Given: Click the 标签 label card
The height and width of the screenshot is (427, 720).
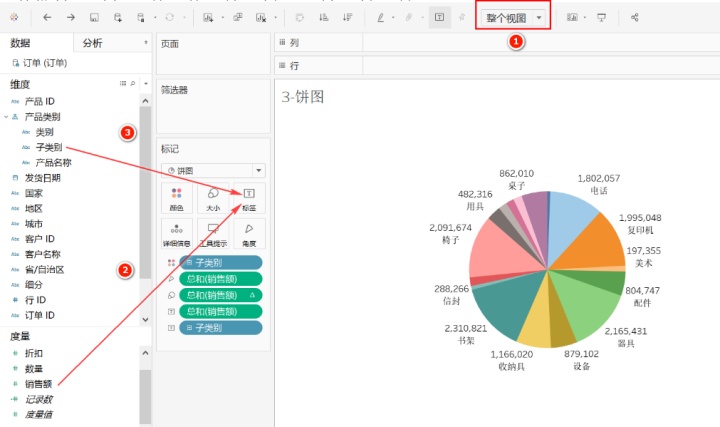Looking at the screenshot, I should (249, 198).
